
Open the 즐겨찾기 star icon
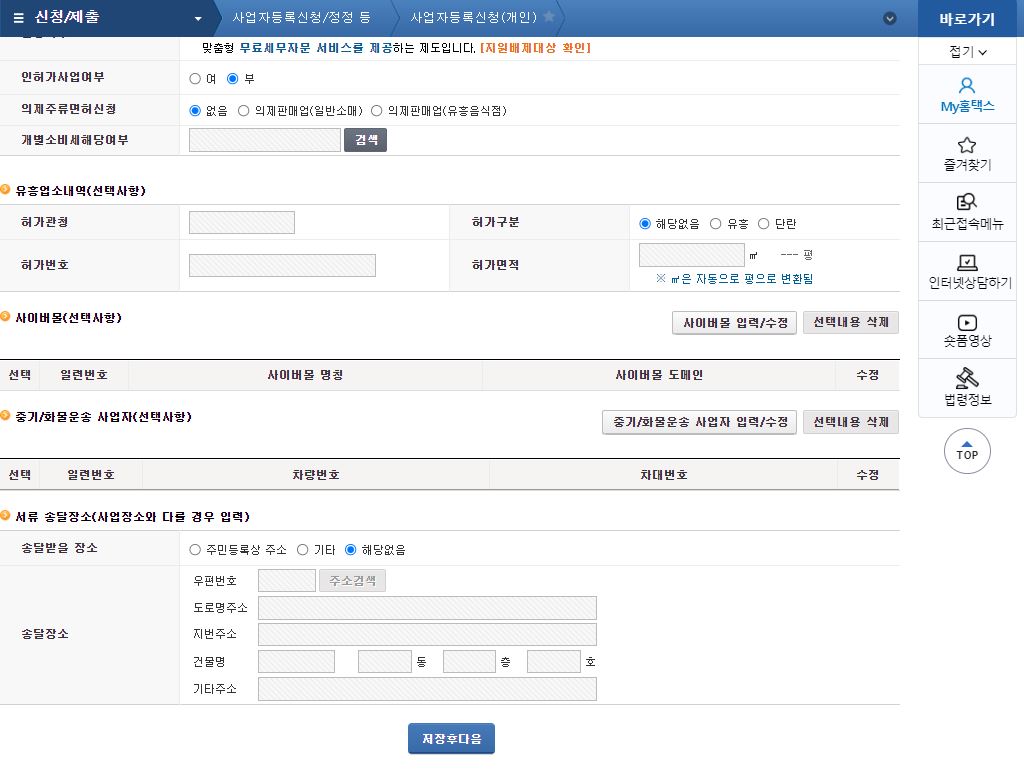click(966, 153)
